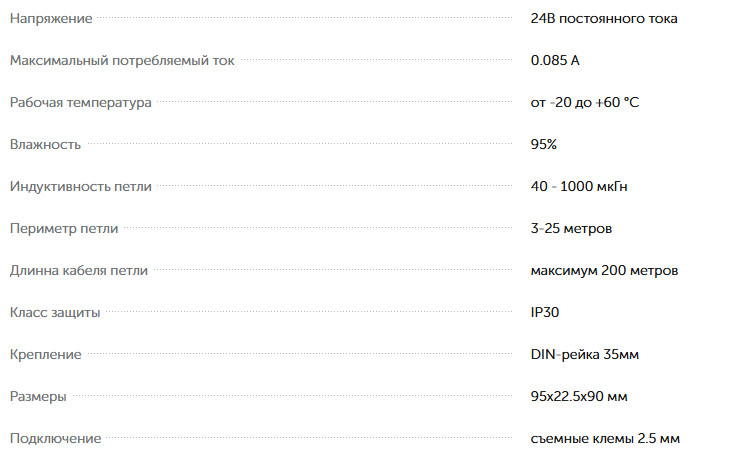Select "Максимальный потребляемый ток" label
737x468 pixels.
122,61
